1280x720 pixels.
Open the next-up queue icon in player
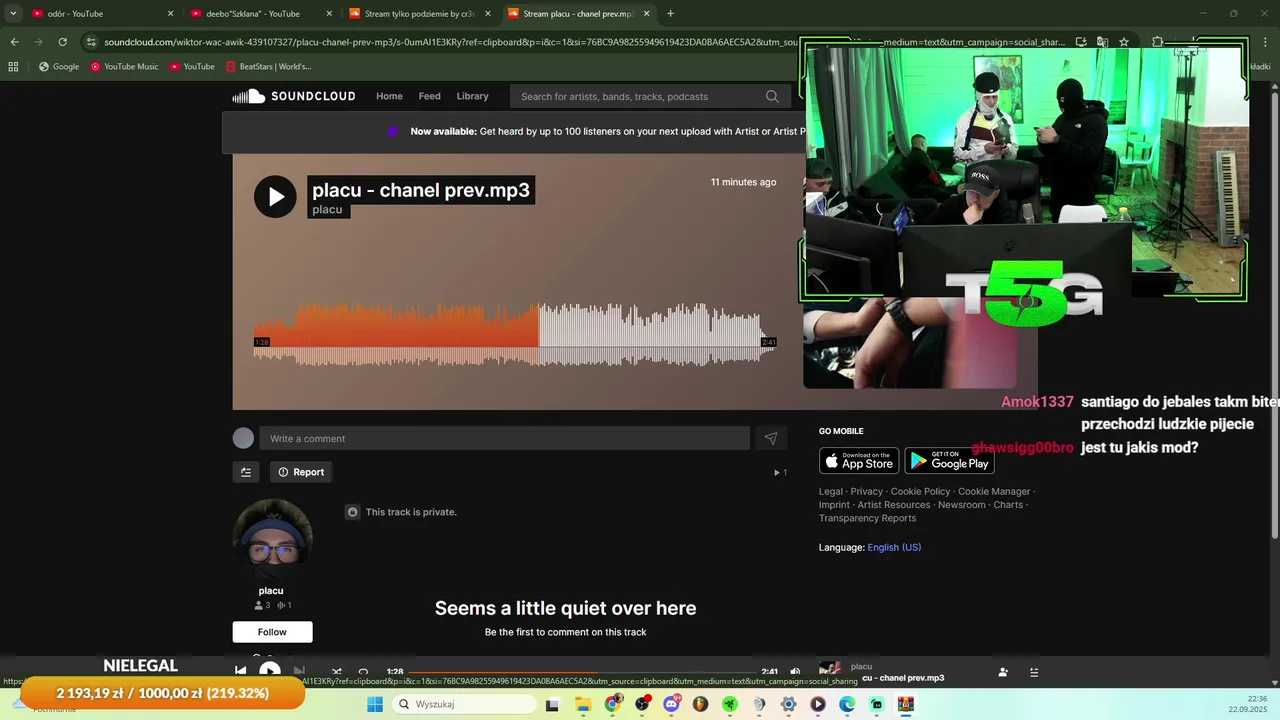click(1034, 672)
